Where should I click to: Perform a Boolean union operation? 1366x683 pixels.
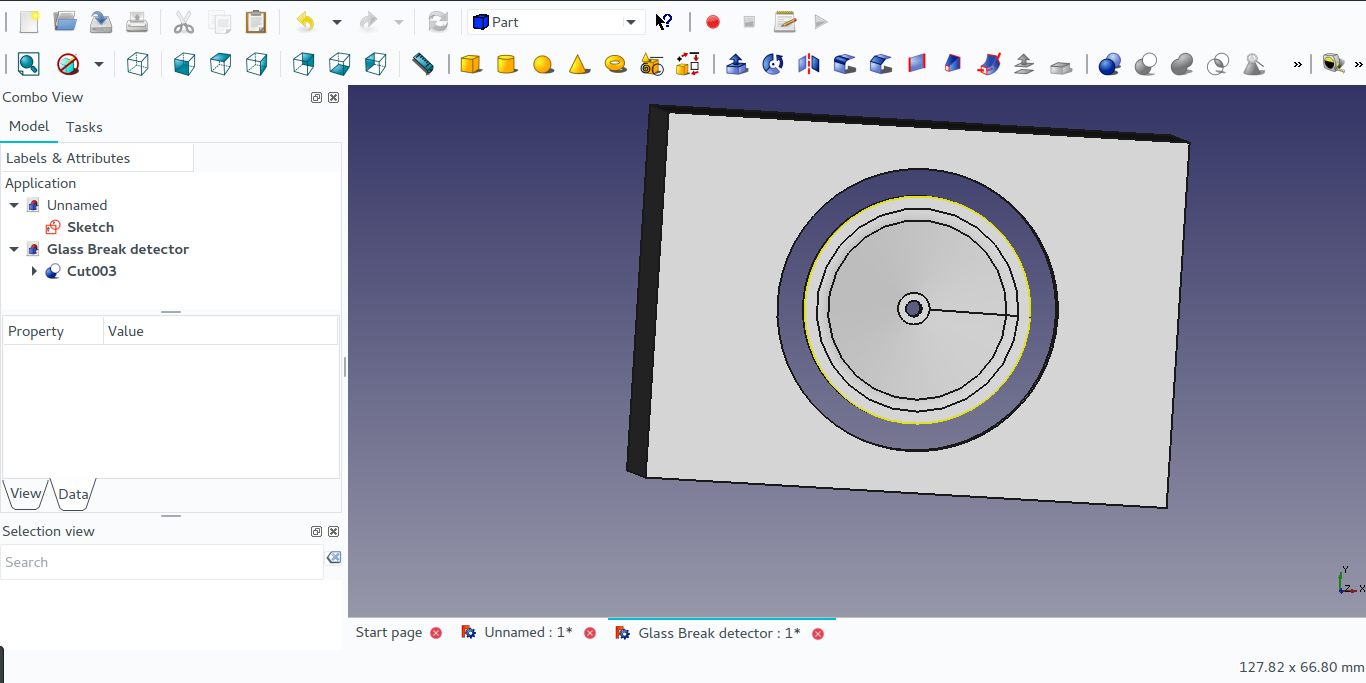1182,63
